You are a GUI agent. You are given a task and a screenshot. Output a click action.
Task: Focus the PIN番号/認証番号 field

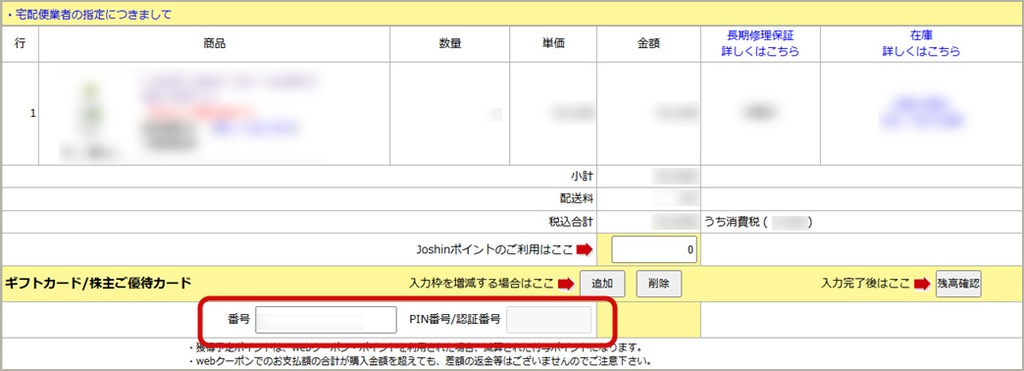point(549,319)
